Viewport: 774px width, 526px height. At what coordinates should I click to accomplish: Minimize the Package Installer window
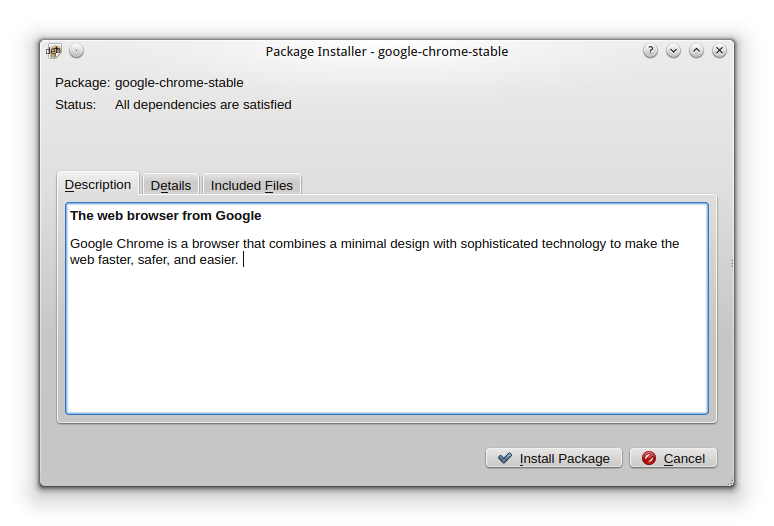point(673,50)
